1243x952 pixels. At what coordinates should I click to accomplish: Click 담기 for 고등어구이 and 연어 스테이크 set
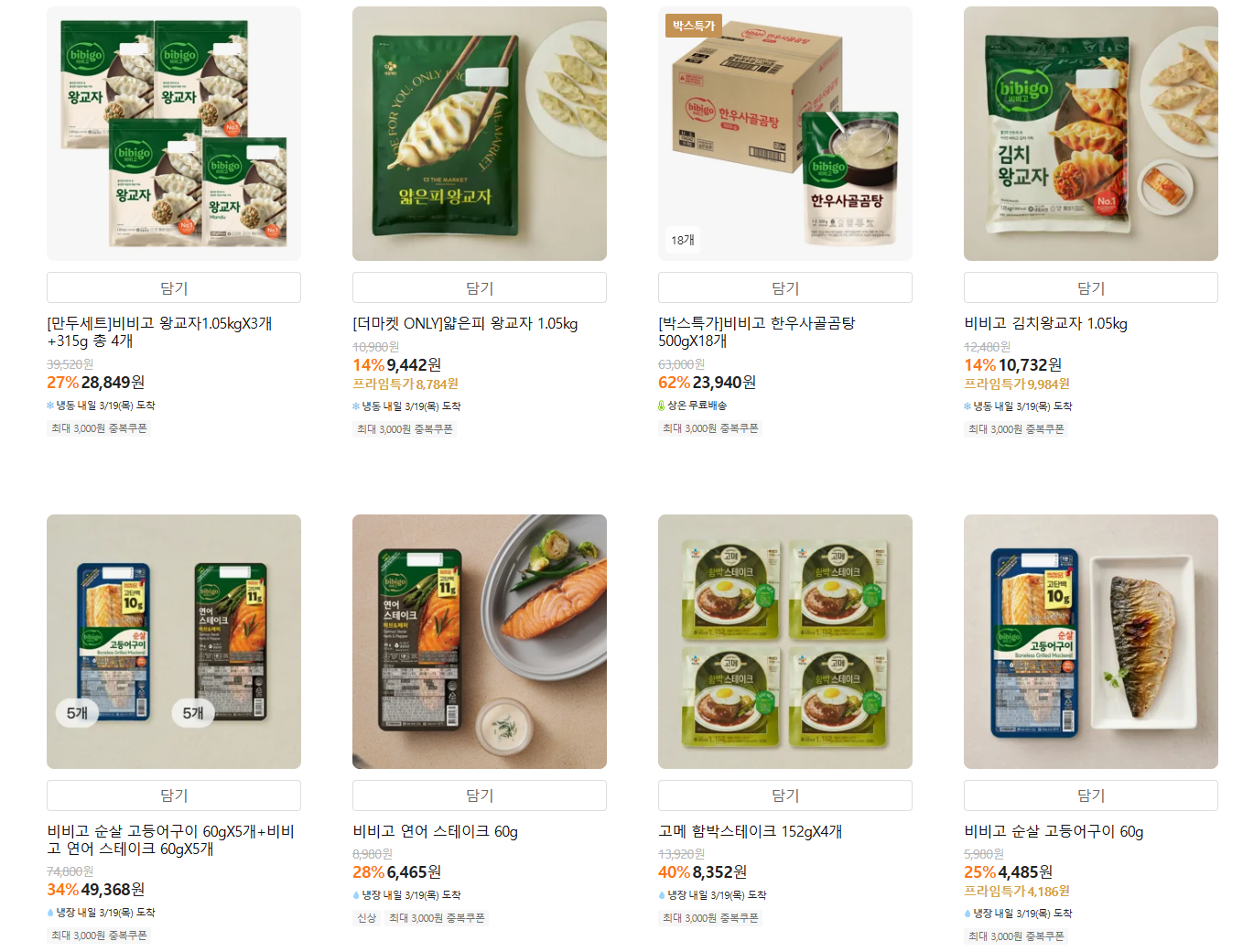(174, 795)
